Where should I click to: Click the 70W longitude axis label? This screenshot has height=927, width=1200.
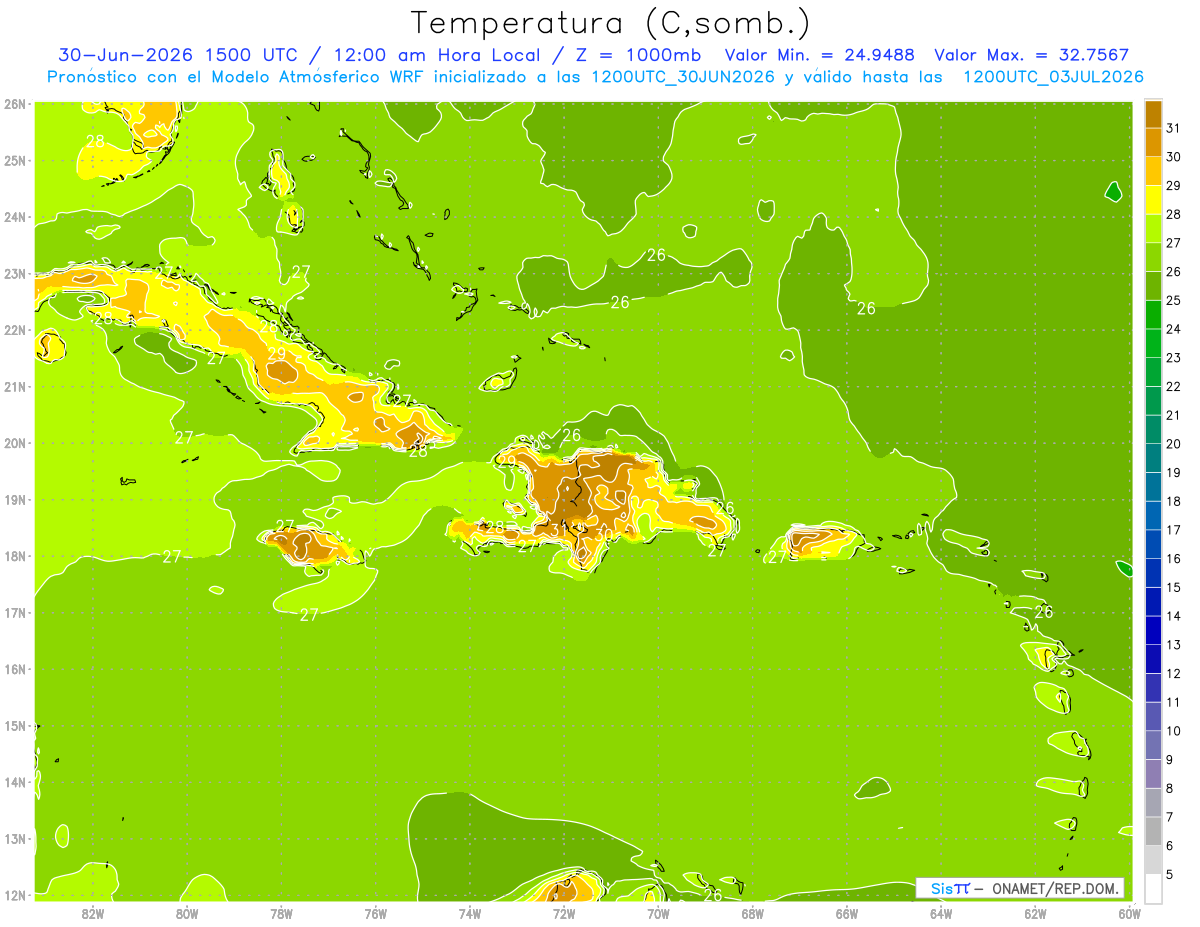coord(658,913)
